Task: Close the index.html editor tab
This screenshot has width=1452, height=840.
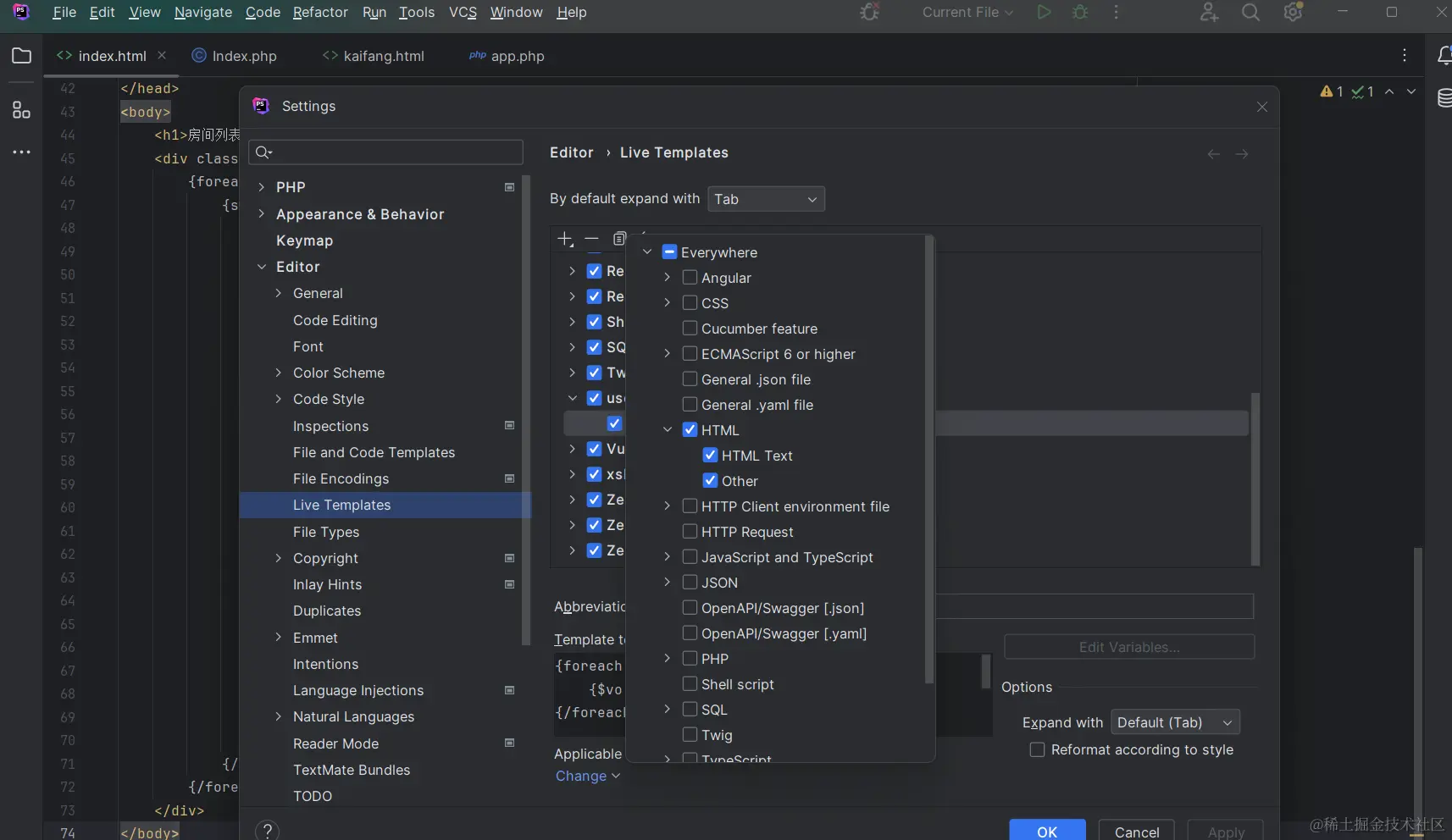Action: tap(162, 55)
